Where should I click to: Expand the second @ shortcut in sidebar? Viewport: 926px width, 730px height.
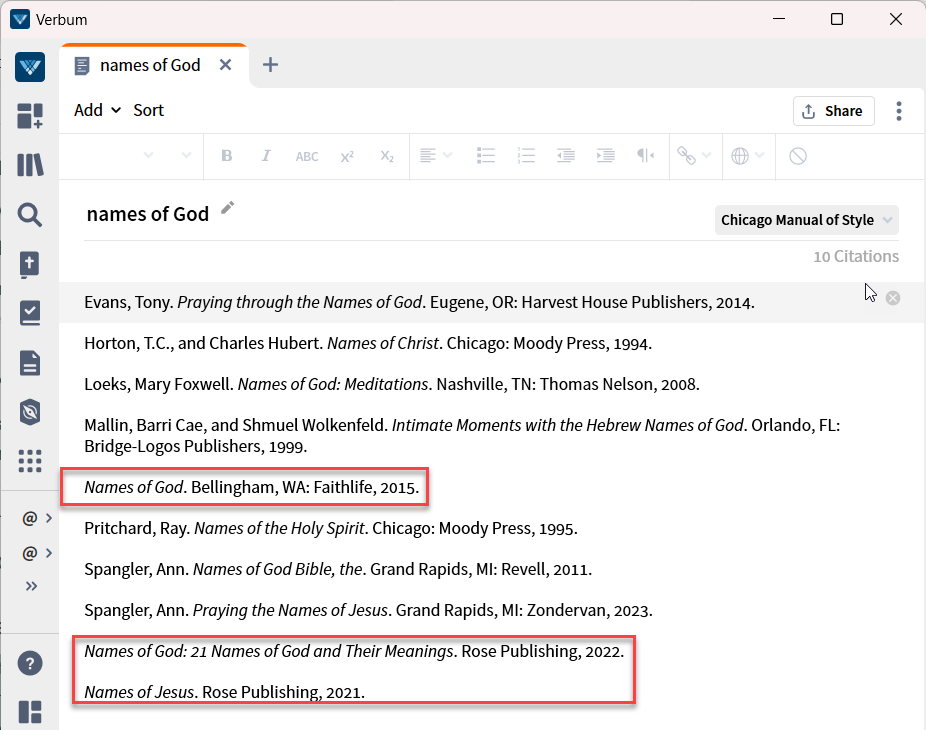click(37, 553)
